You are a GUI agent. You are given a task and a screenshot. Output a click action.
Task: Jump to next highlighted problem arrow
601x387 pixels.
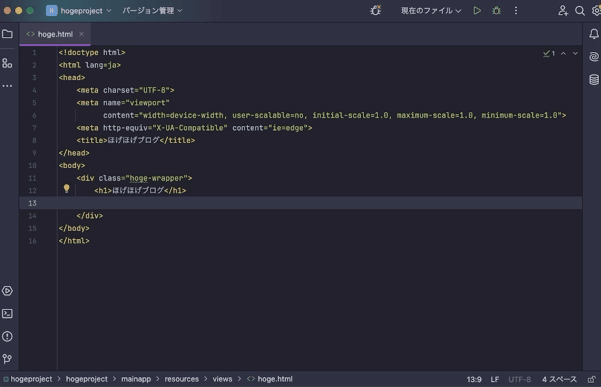[x=575, y=54]
